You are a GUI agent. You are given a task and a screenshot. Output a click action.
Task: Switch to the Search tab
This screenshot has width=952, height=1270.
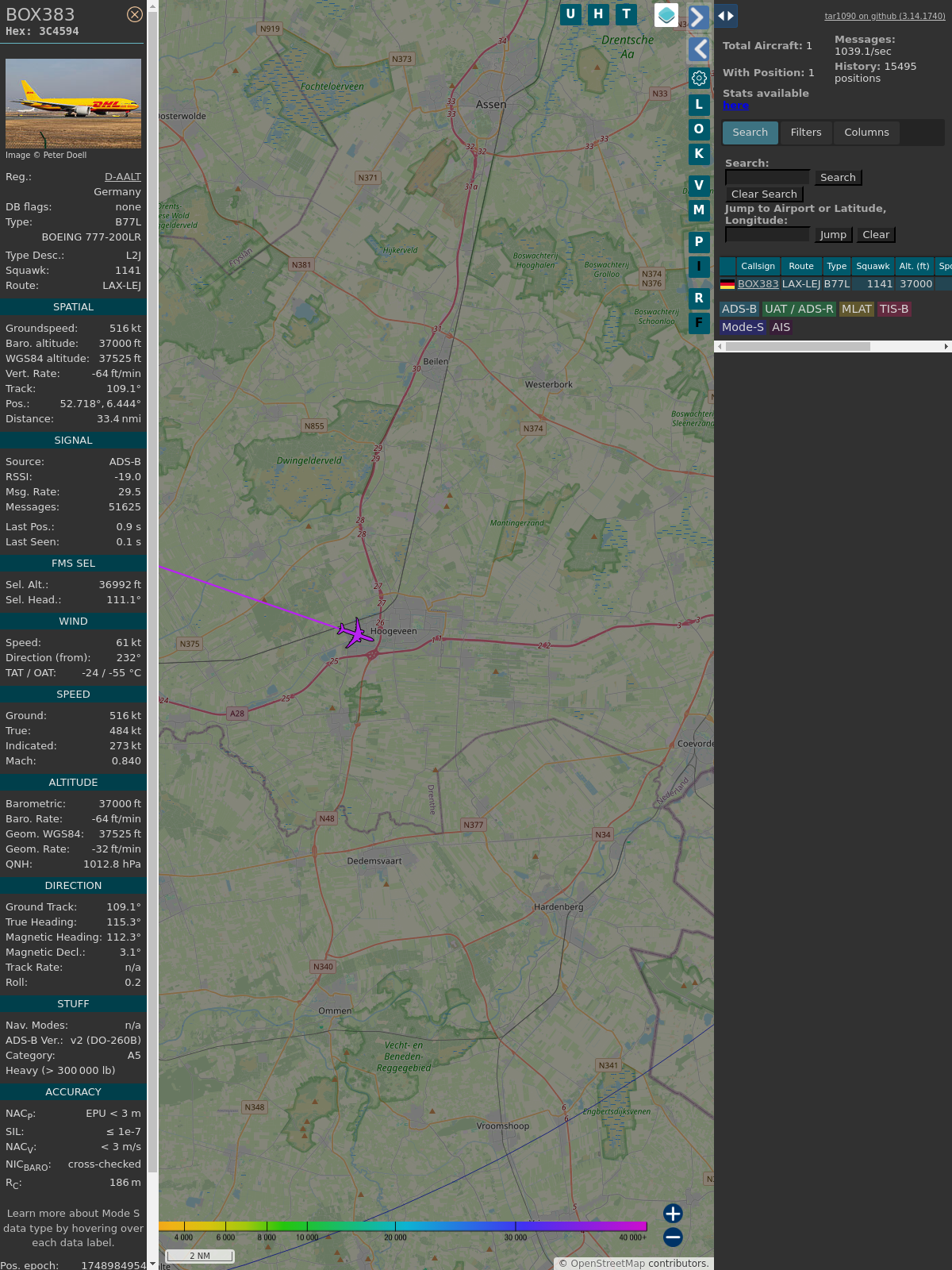click(x=750, y=133)
